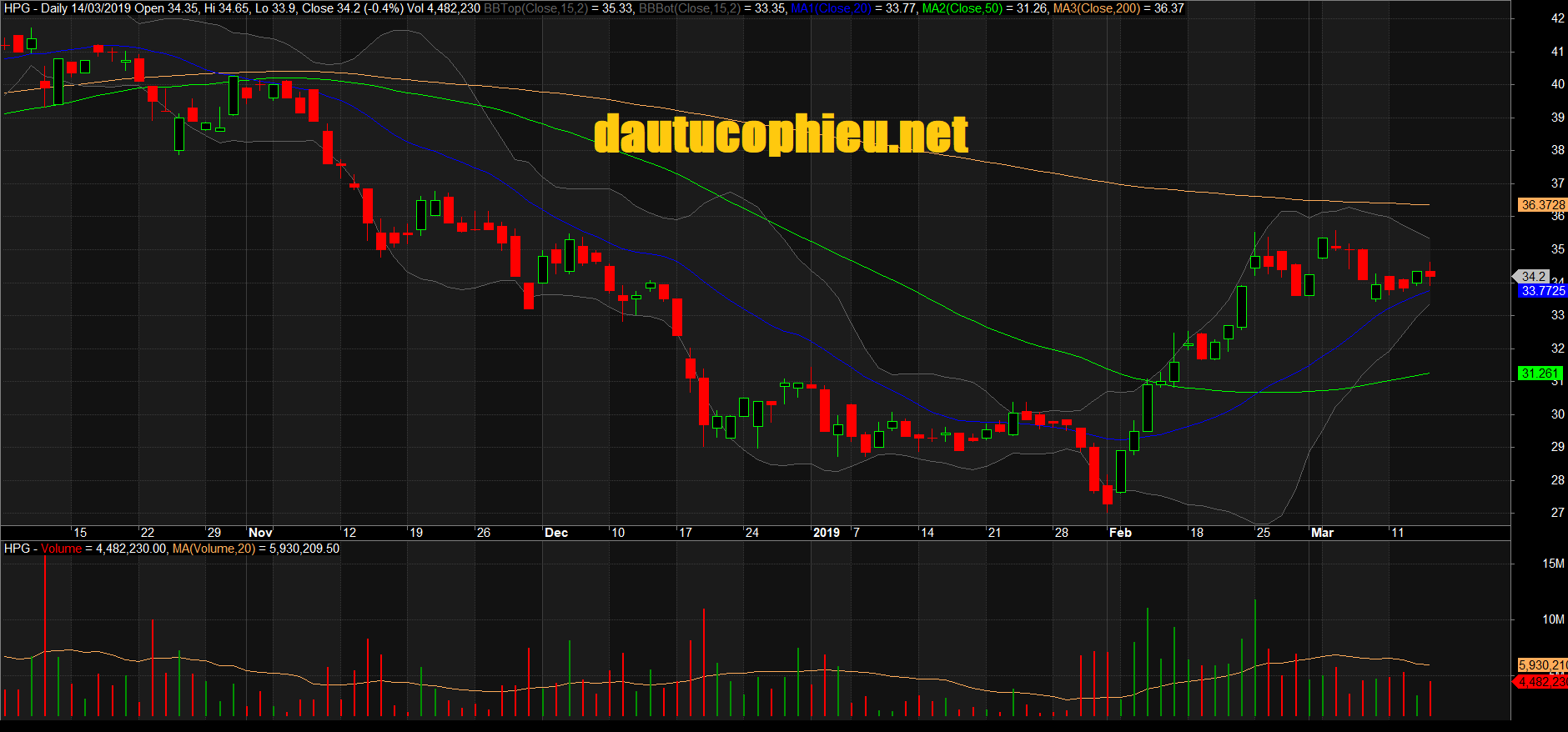The image size is (1568, 732).
Task: Select the MA1(Close,20) label in chart header
Action: (x=831, y=8)
